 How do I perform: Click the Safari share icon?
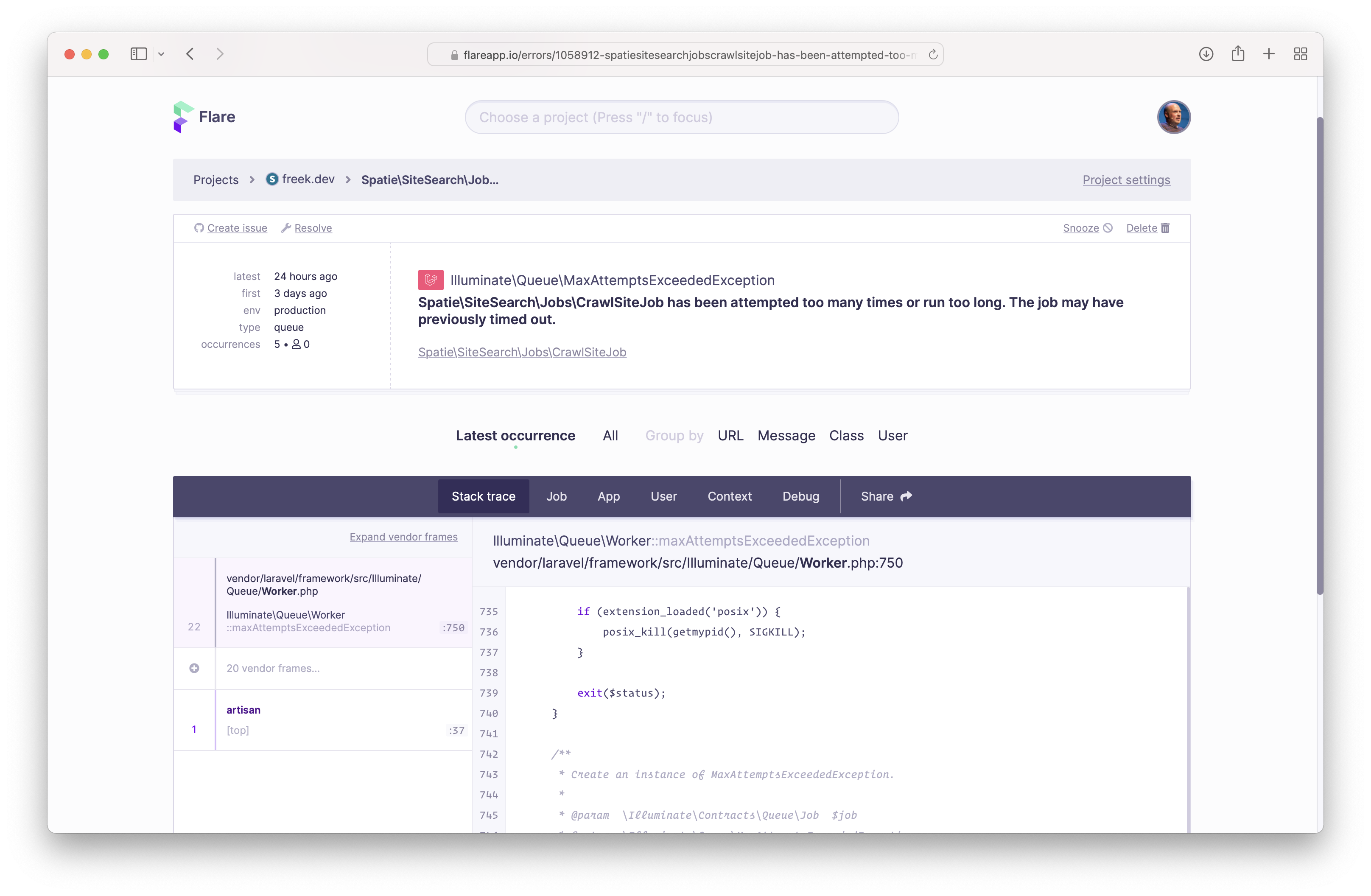tap(1237, 54)
